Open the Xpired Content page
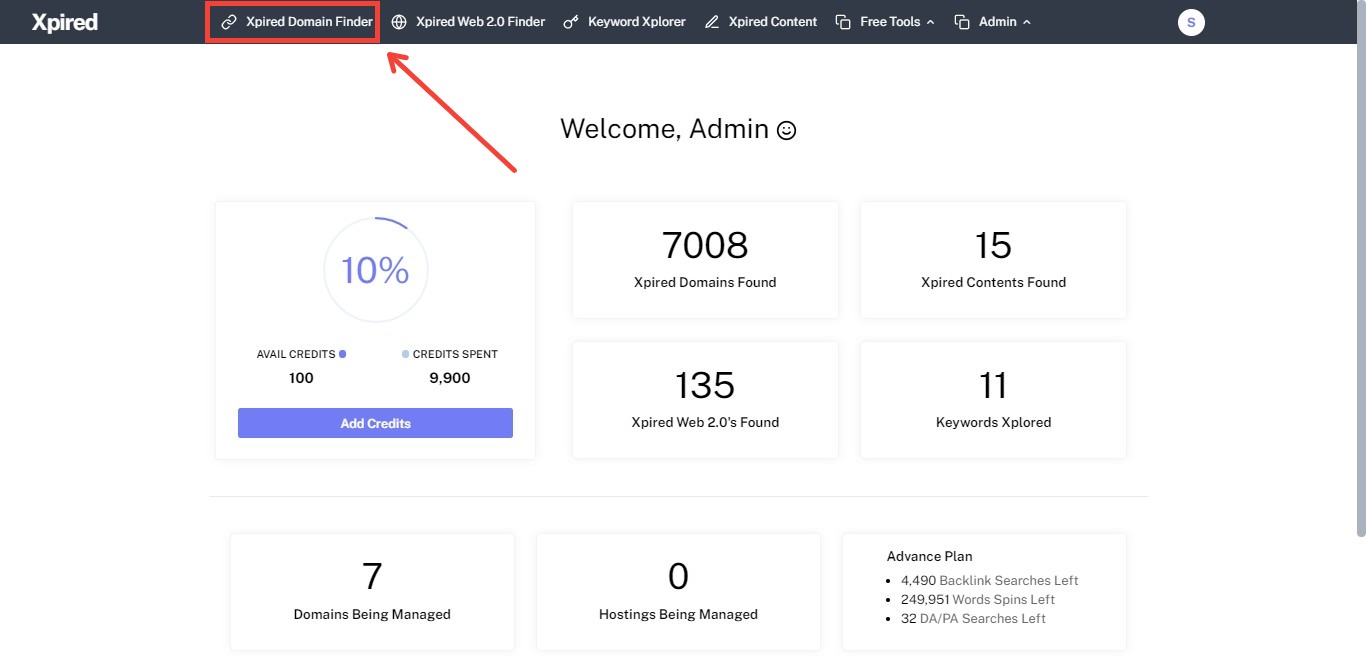Screen dimensions: 1366x656 [772, 22]
